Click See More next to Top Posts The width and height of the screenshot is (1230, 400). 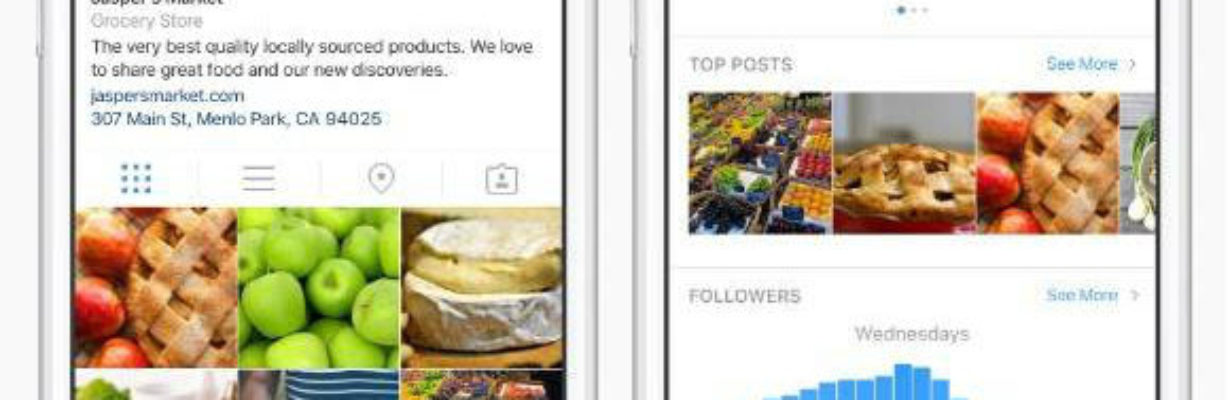point(1082,64)
